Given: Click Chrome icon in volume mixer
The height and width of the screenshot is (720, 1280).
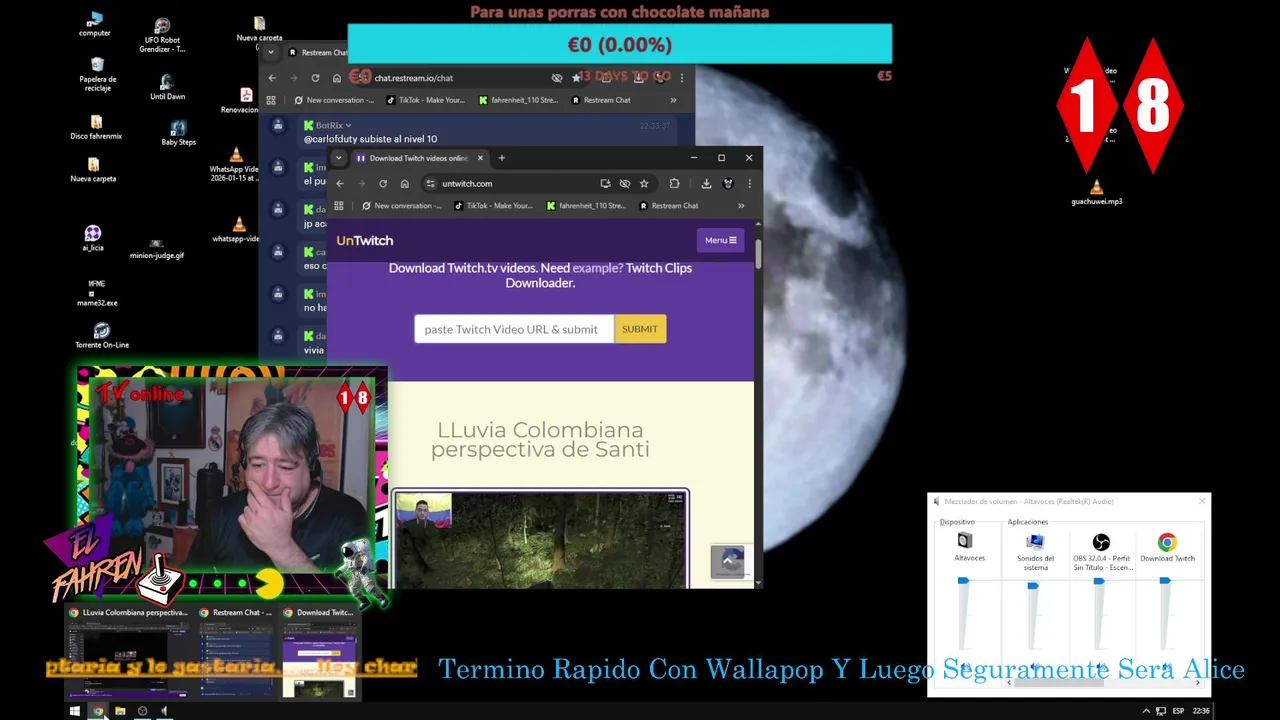Looking at the screenshot, I should point(1167,542).
